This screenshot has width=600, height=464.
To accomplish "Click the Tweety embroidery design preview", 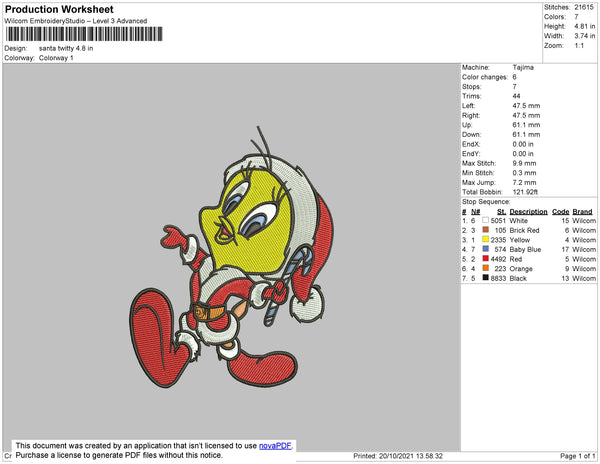I will pos(230,257).
